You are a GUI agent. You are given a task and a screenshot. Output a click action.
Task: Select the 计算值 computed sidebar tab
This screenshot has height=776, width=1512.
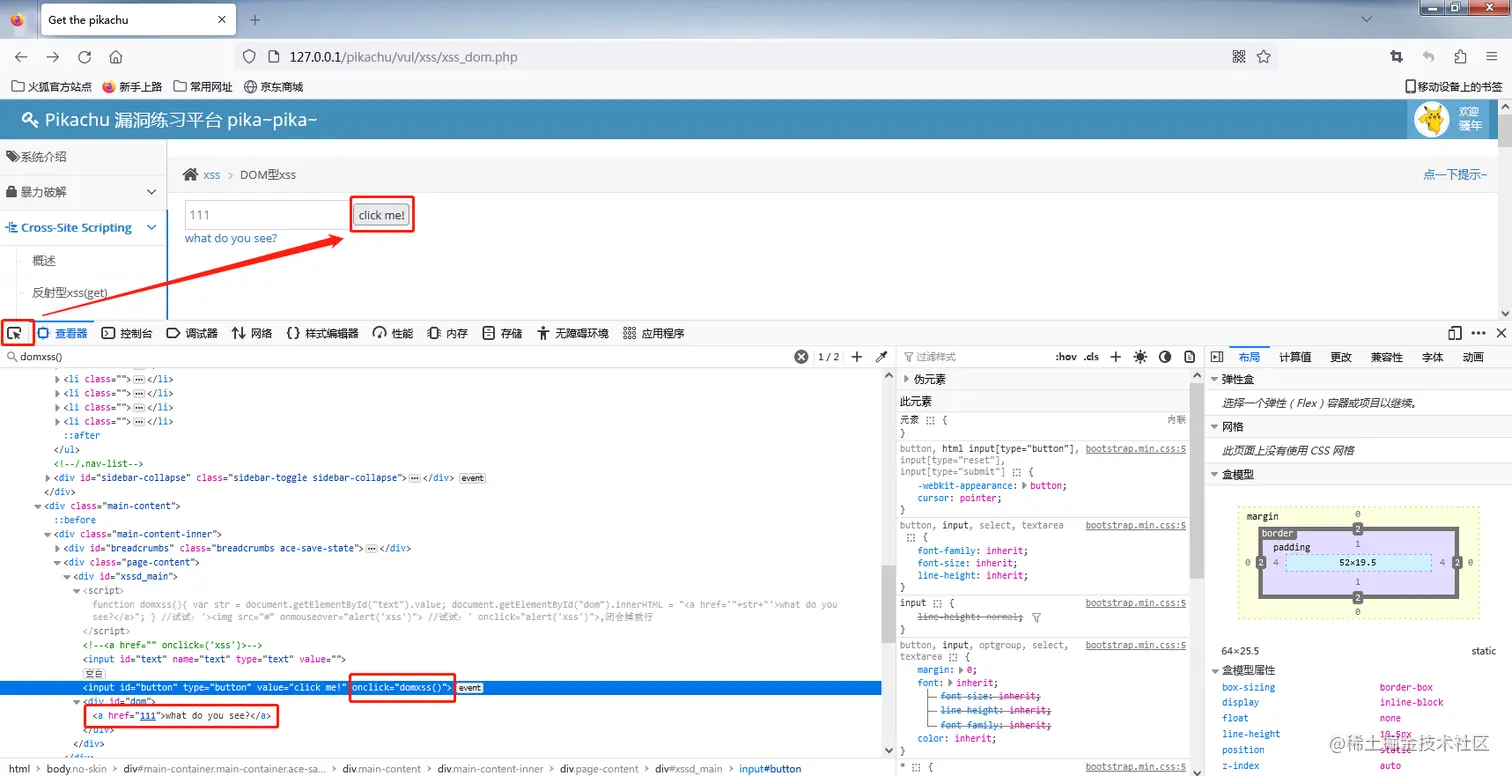pos(1295,357)
